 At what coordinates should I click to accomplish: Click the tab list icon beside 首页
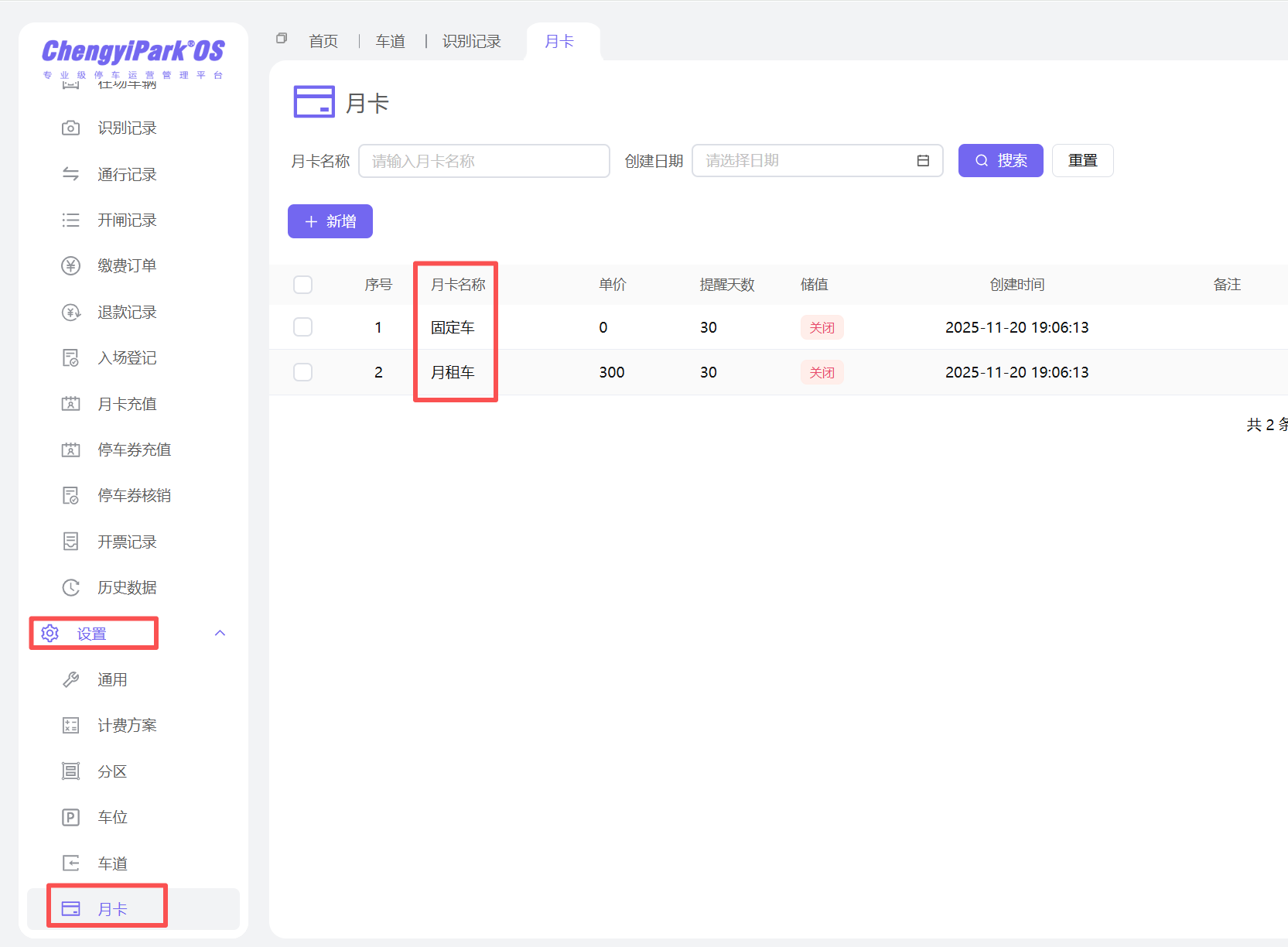pyautogui.click(x=282, y=39)
